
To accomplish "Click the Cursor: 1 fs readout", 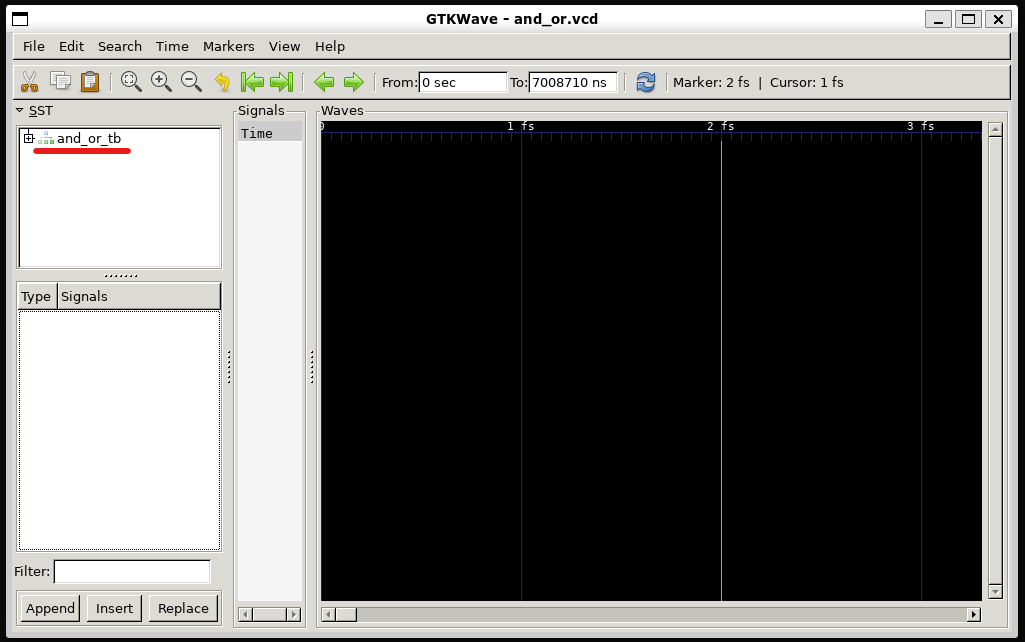I will click(x=807, y=82).
